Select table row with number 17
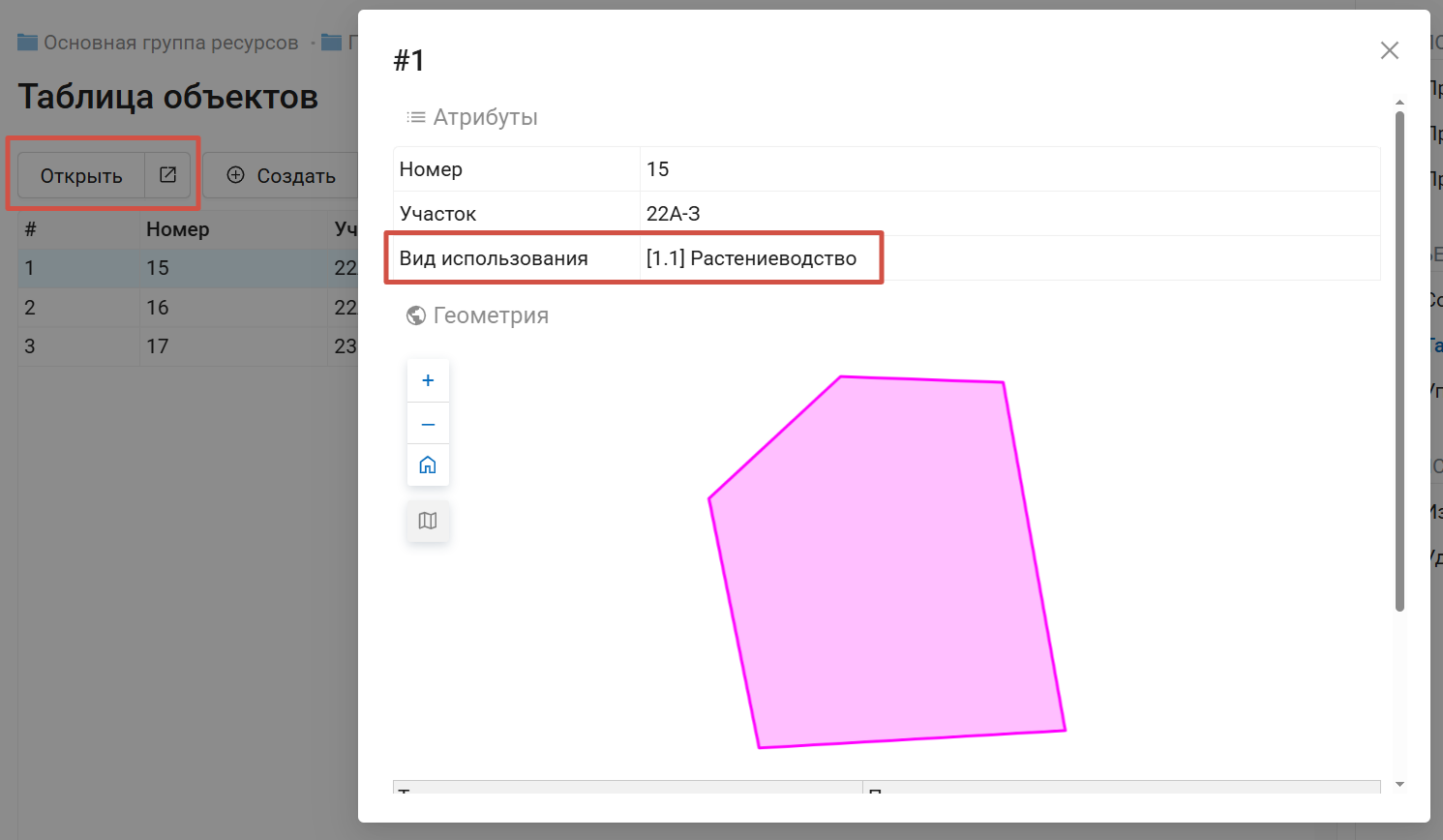This screenshot has height=840, width=1443. tap(157, 346)
